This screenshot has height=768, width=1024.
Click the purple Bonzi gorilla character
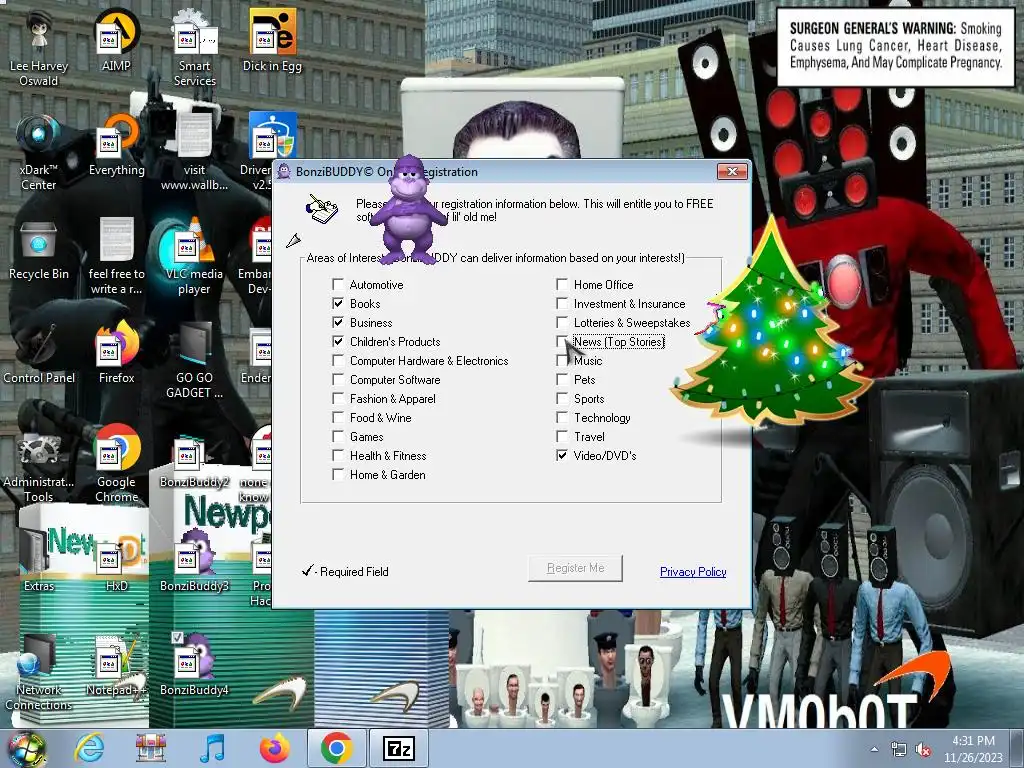tap(408, 210)
